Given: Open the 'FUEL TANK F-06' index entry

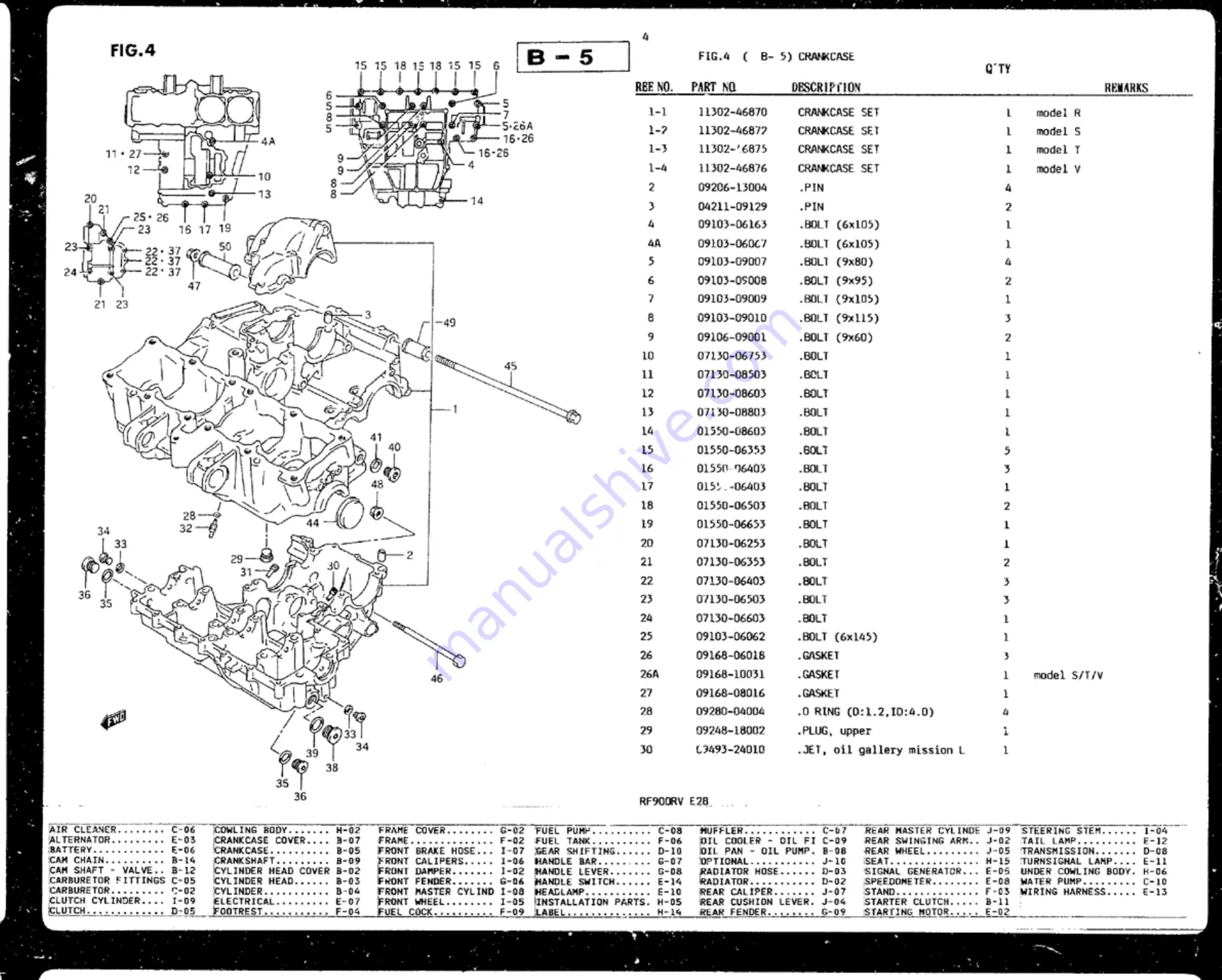Looking at the screenshot, I should [x=609, y=840].
